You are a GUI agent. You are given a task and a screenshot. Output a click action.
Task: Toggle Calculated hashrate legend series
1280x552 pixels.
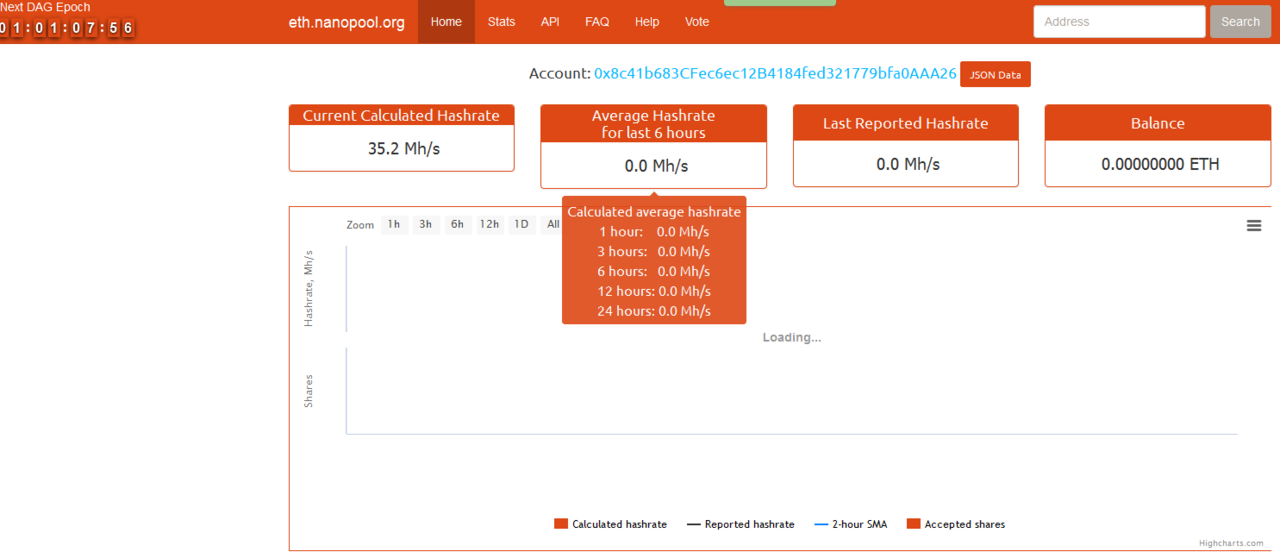610,524
